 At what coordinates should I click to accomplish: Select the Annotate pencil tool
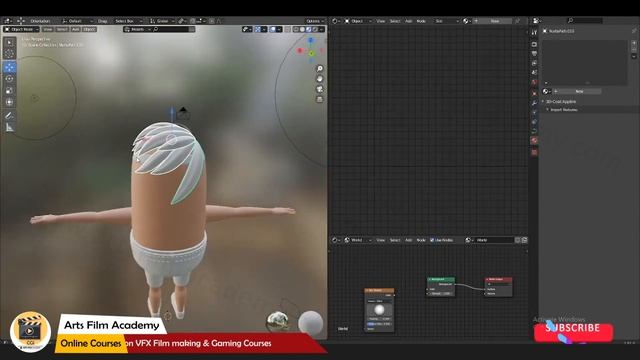click(9, 116)
